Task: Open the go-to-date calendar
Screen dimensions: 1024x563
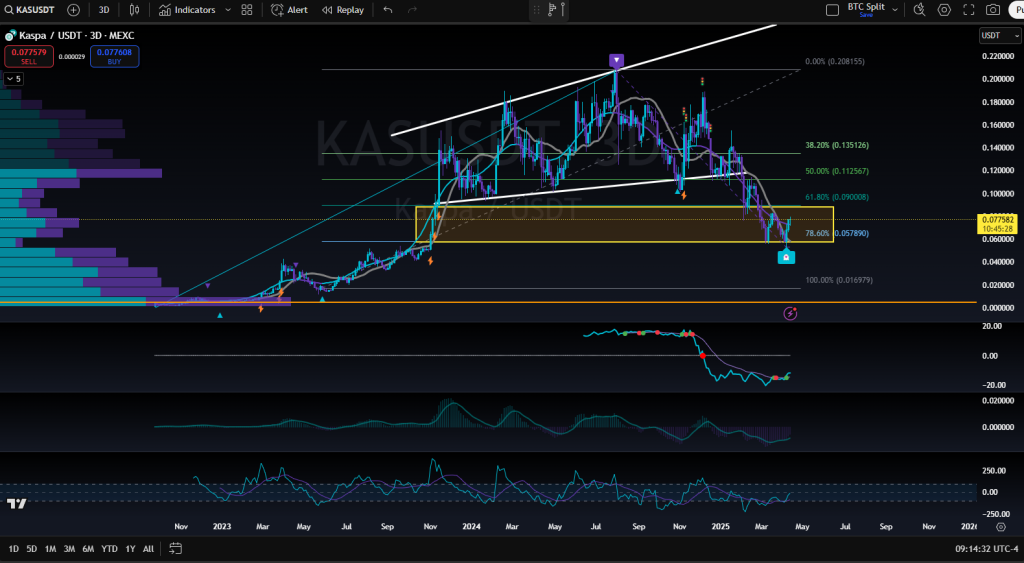Action: pyautogui.click(x=175, y=549)
